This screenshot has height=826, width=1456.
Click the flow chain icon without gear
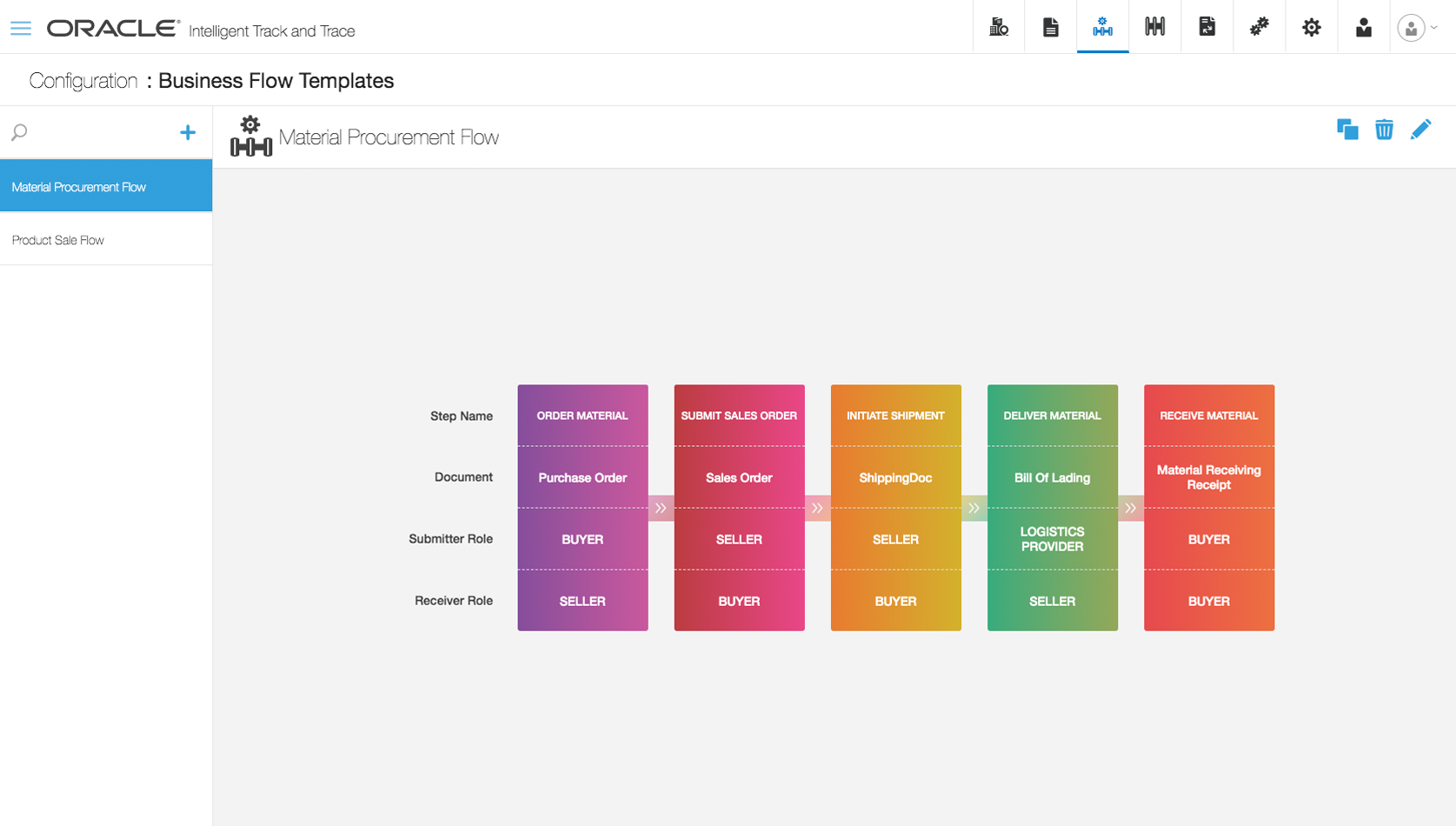1154,28
